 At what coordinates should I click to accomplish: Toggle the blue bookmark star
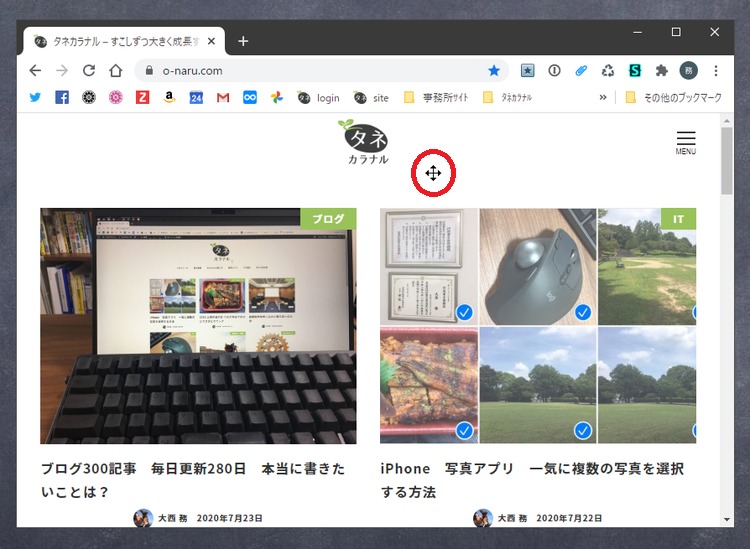494,71
